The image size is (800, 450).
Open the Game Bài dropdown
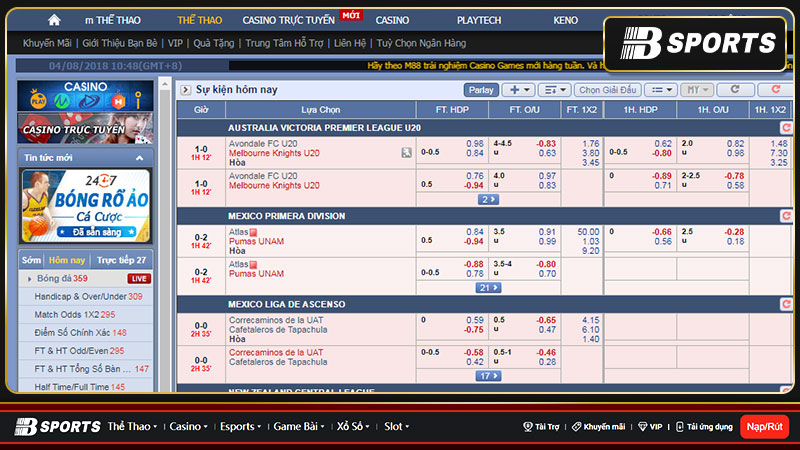pyautogui.click(x=299, y=427)
